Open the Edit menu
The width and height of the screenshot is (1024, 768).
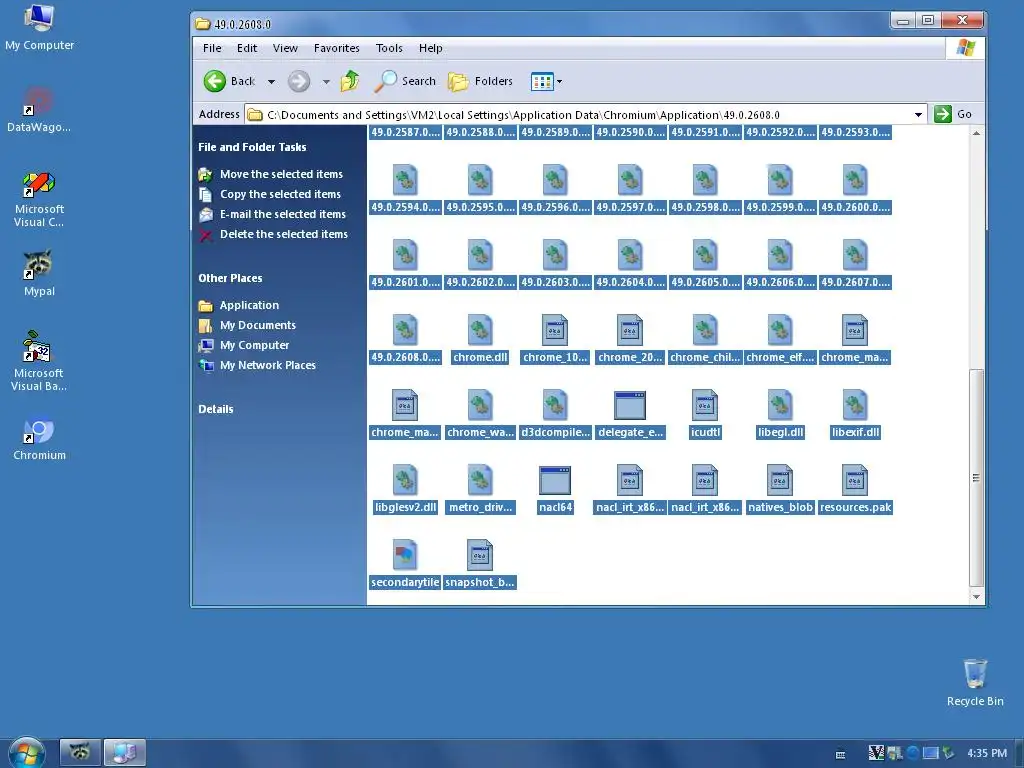pyautogui.click(x=247, y=48)
